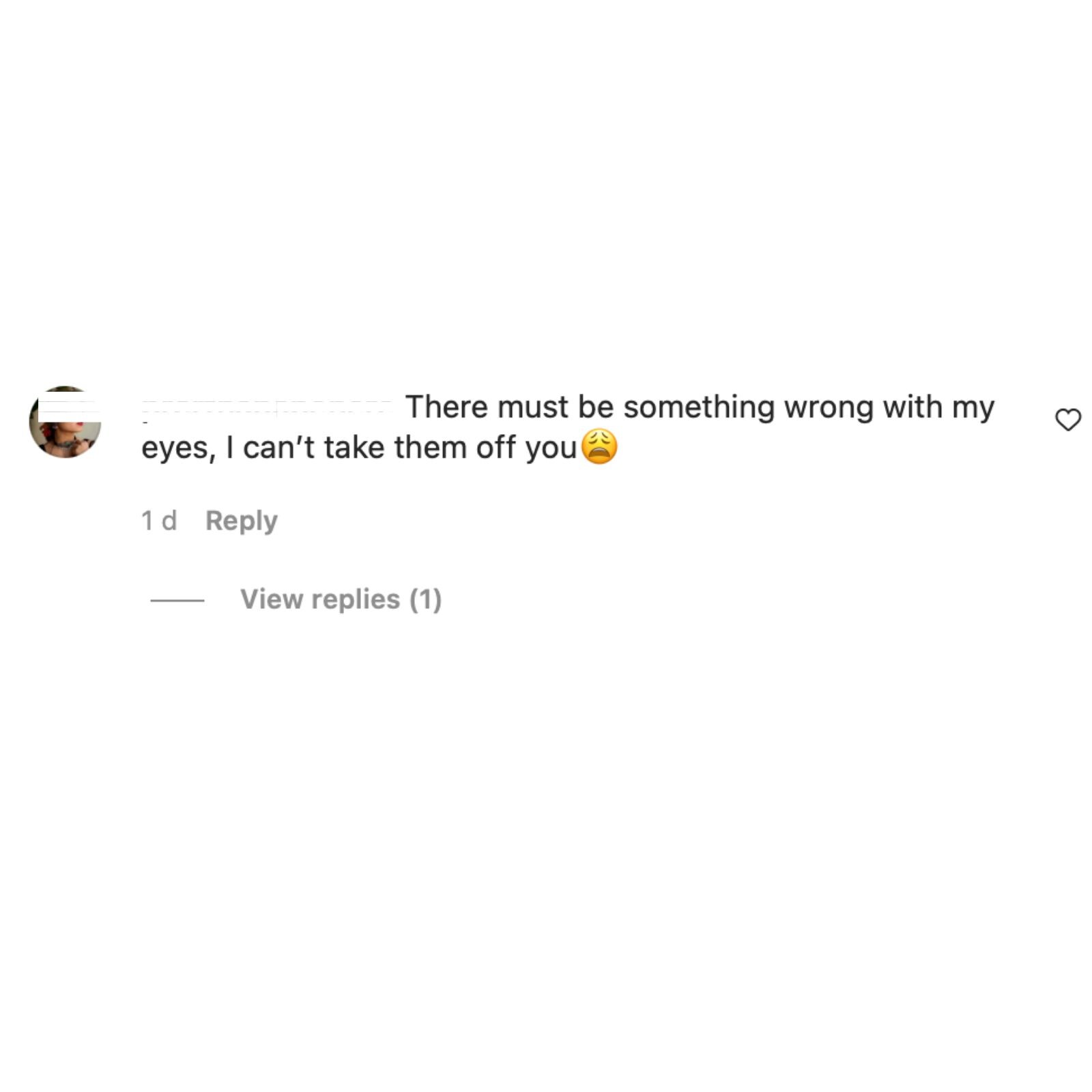Open the blurred commenter username
The width and height of the screenshot is (1092, 1092).
pos(266,408)
